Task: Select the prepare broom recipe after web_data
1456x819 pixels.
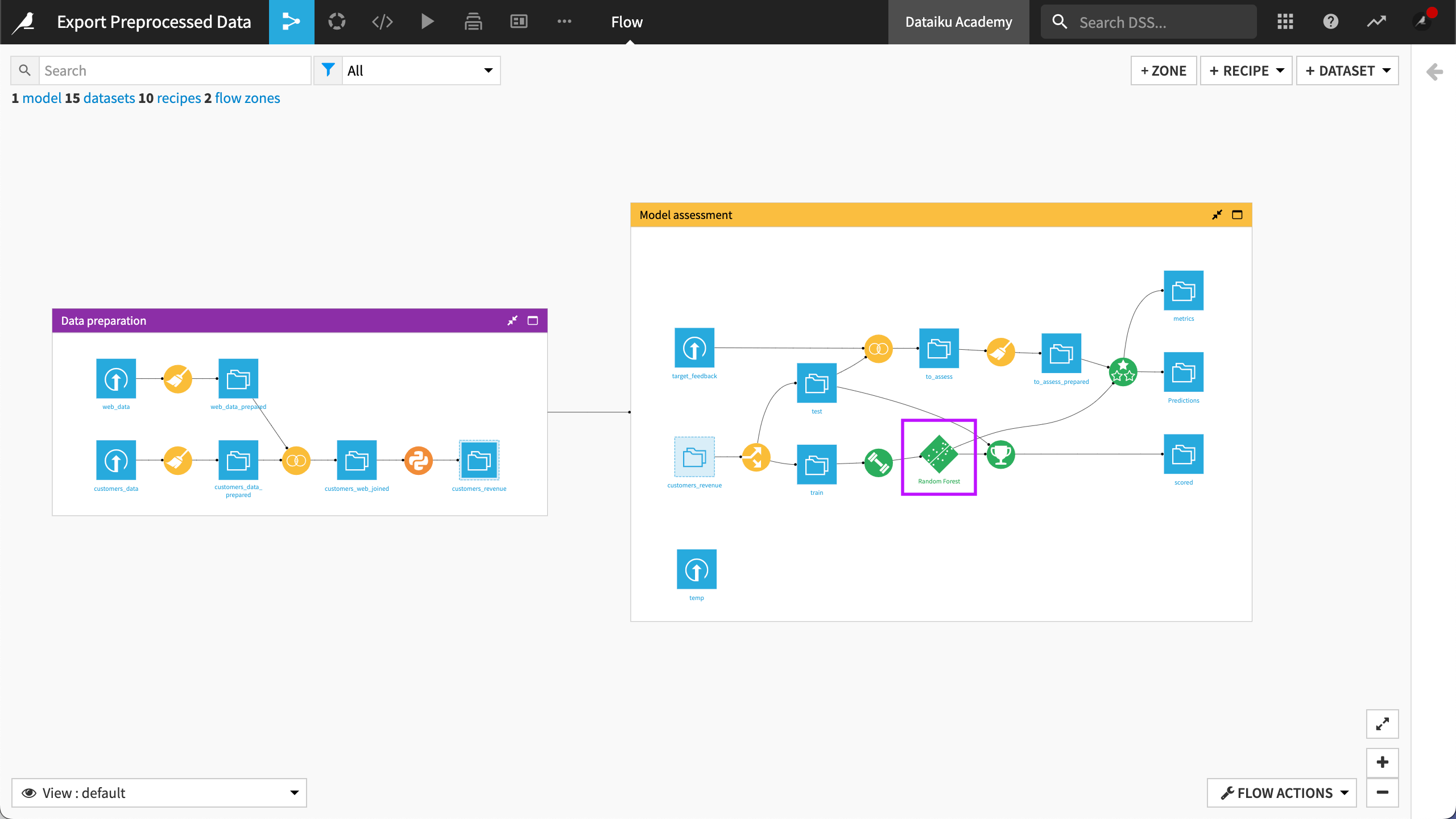Action: pos(177,379)
